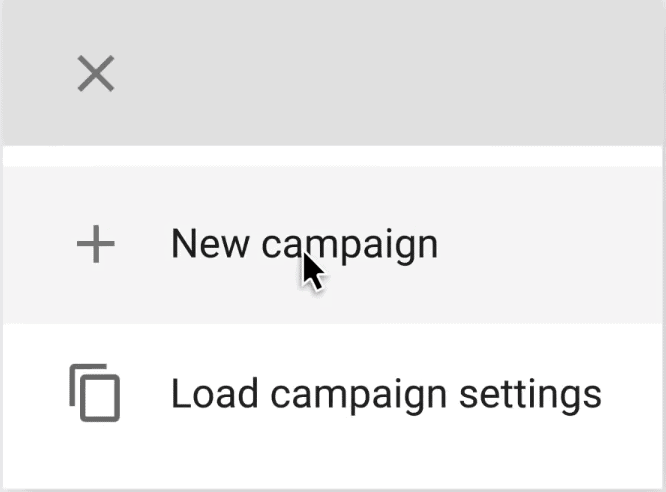Click the overlapping squares duplicate icon

(x=95, y=393)
